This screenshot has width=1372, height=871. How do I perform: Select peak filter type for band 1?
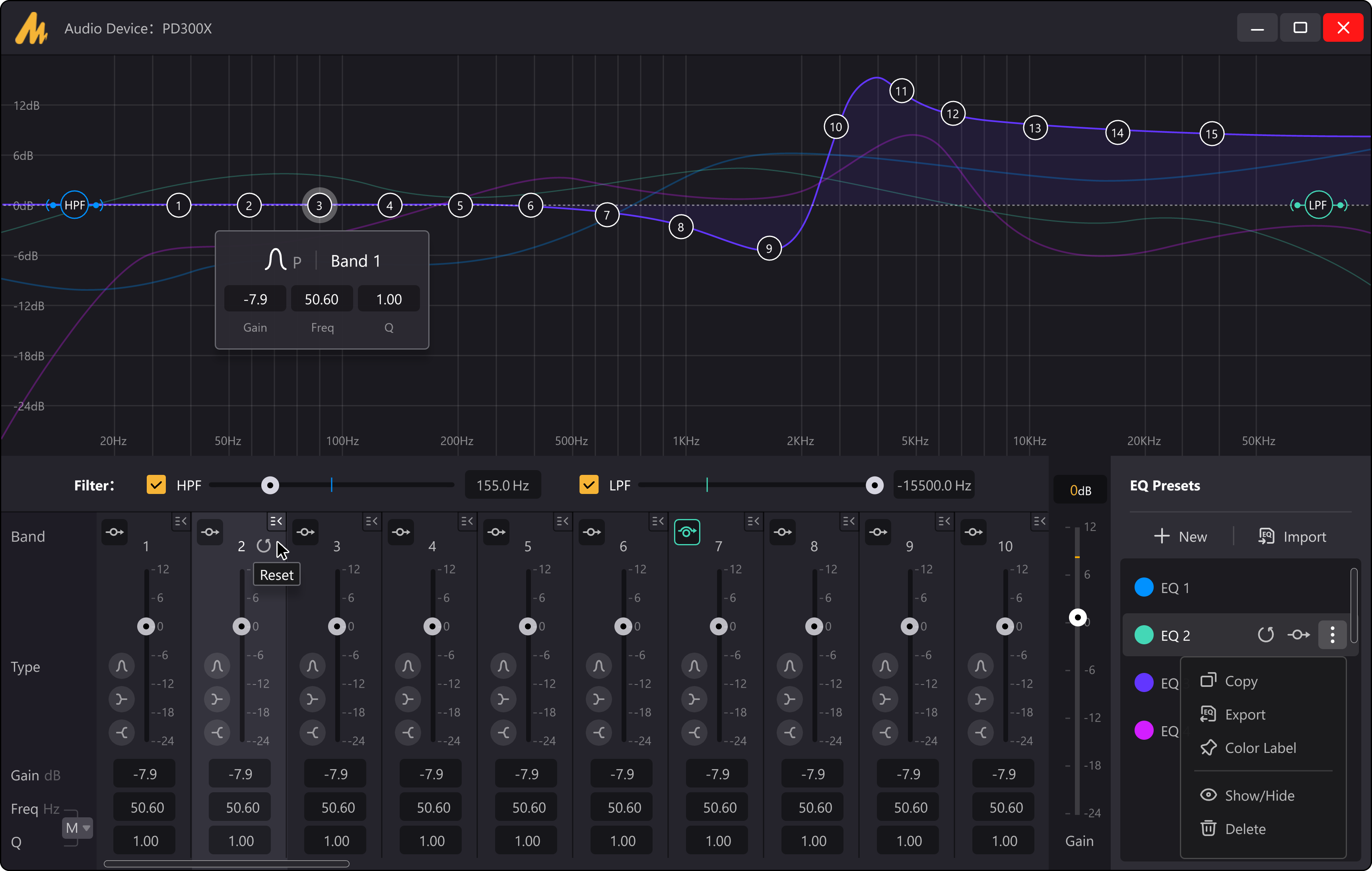tap(121, 665)
